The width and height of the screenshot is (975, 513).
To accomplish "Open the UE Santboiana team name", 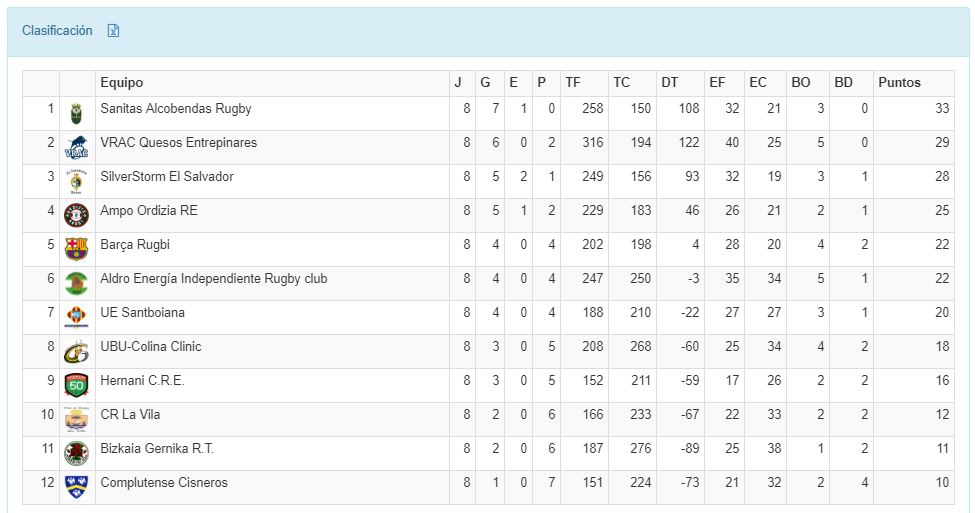I will (x=142, y=313).
